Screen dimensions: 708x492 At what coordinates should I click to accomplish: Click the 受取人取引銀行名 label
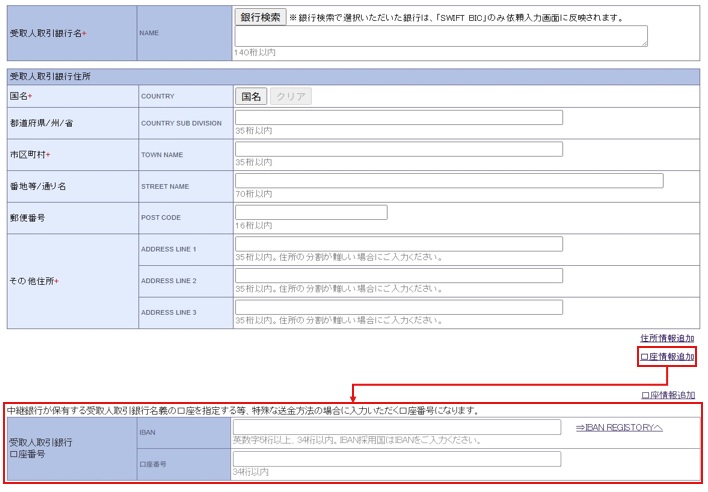[x=48, y=33]
